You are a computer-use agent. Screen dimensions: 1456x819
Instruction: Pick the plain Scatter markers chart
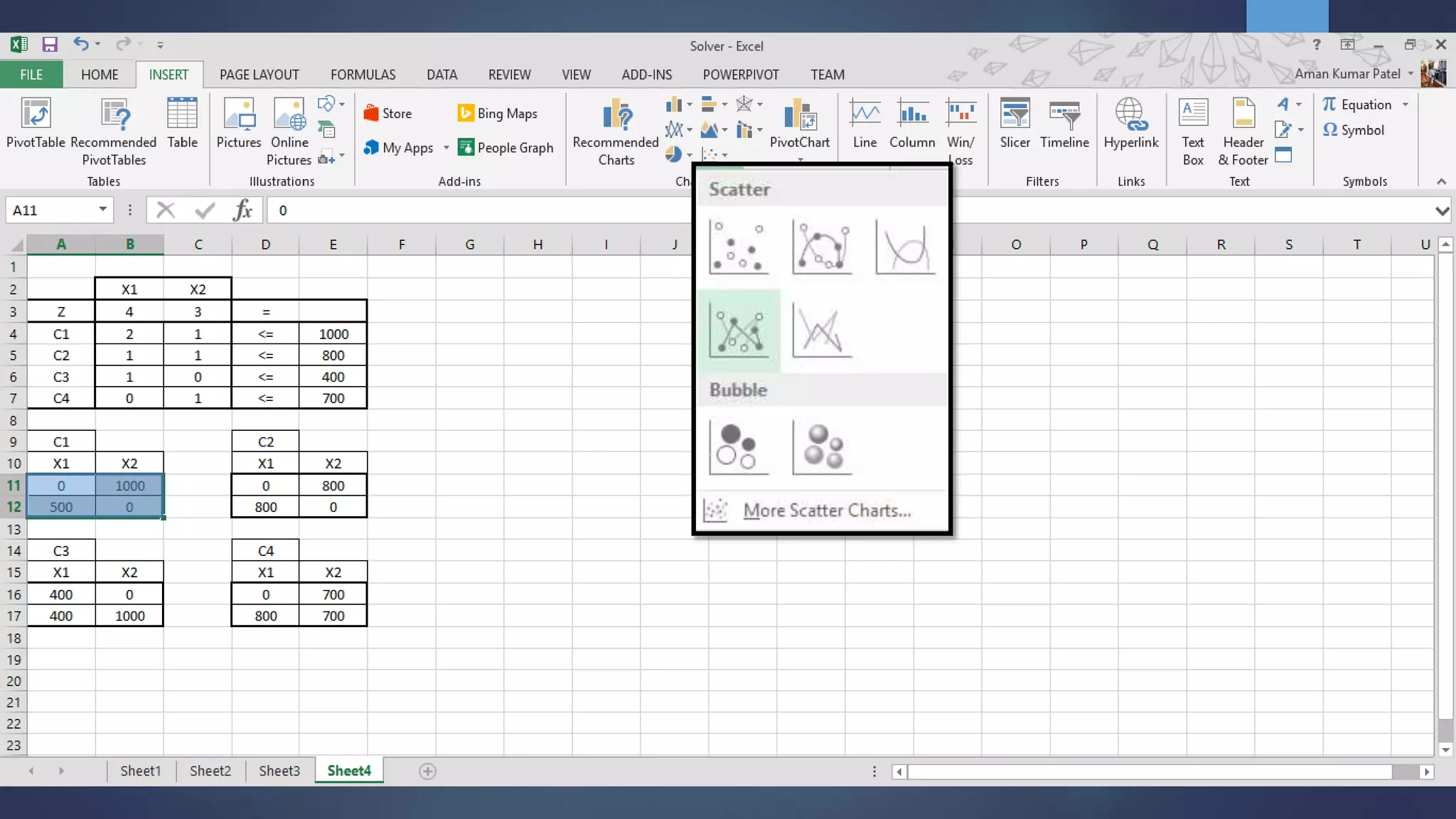click(x=739, y=247)
